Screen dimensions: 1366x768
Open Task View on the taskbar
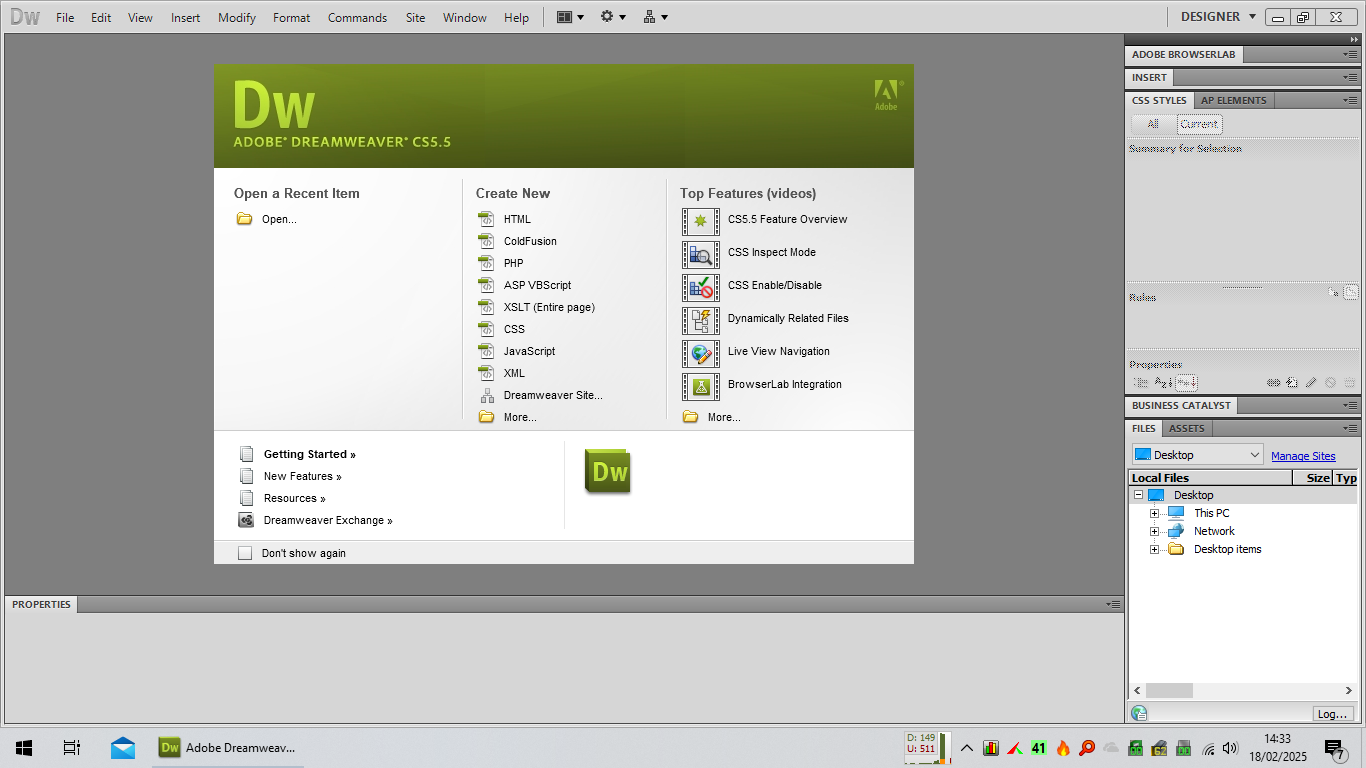click(x=72, y=747)
